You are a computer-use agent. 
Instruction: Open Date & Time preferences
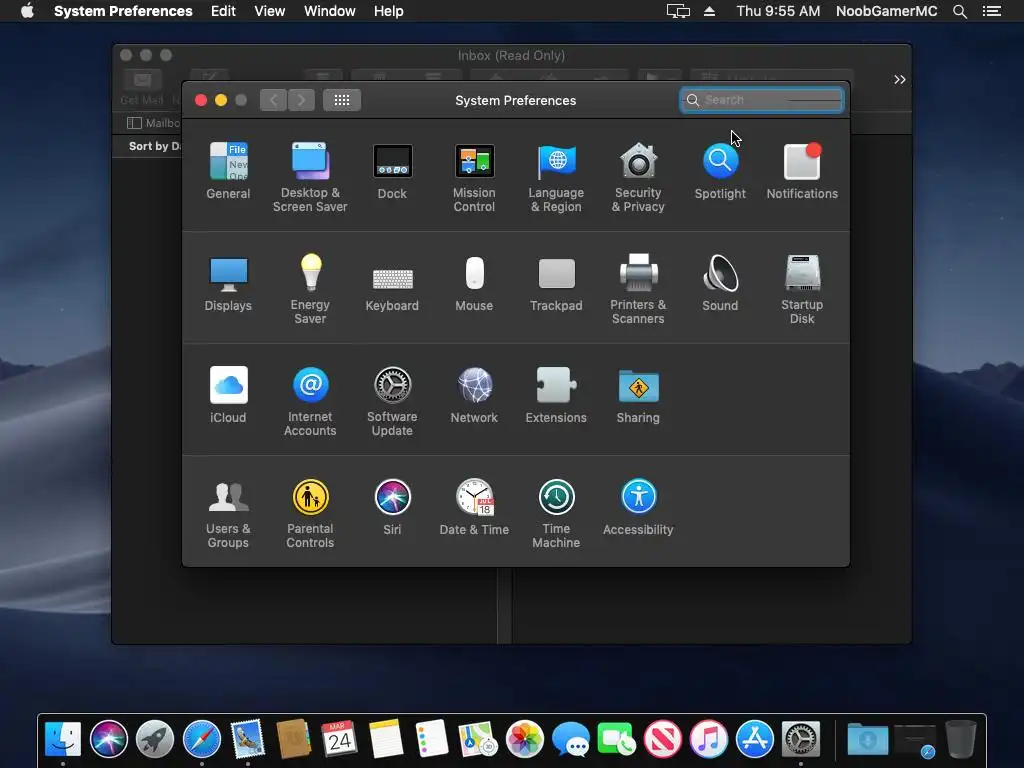(x=474, y=507)
